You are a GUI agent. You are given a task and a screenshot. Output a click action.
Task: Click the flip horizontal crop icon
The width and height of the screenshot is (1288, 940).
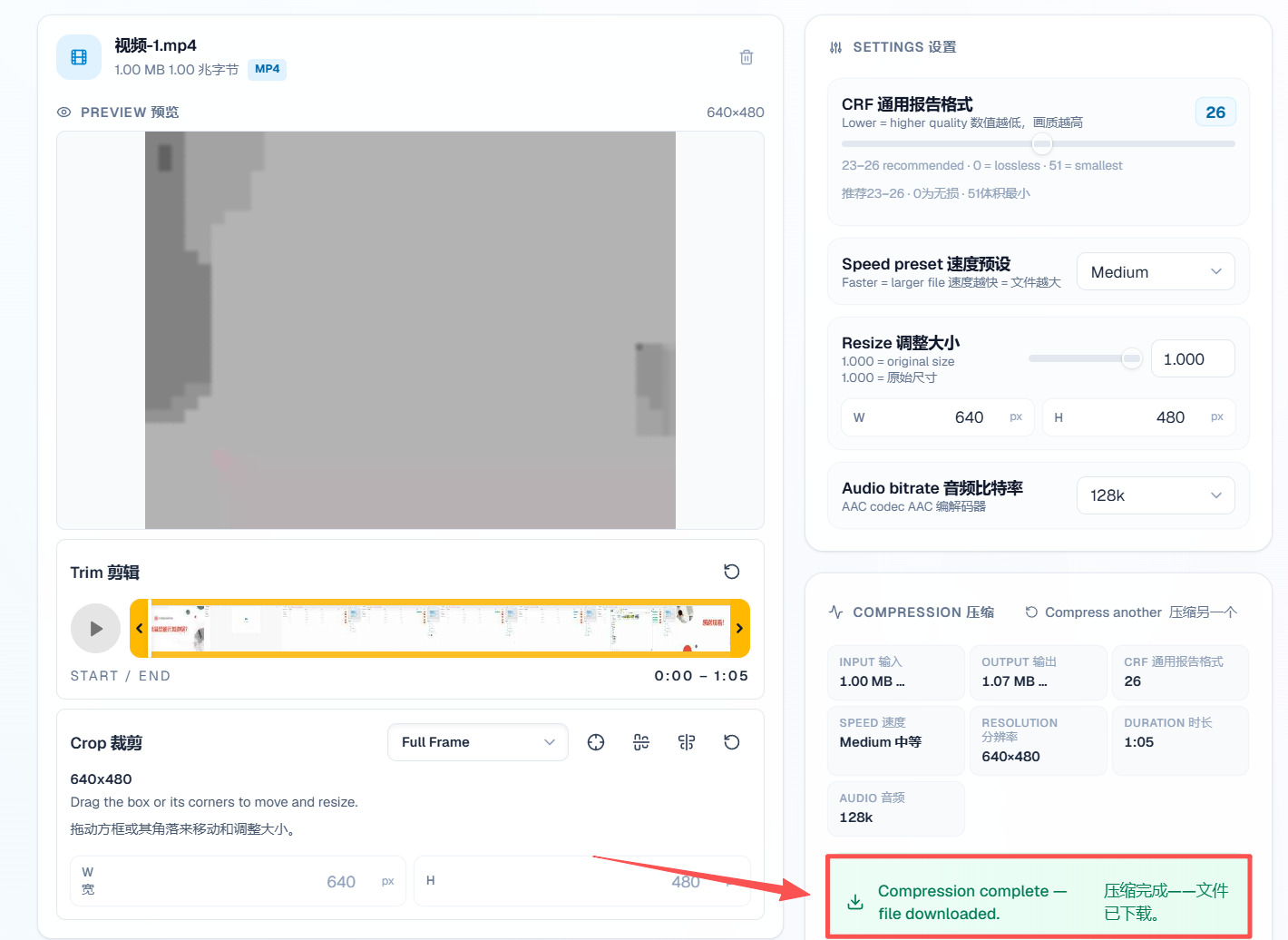[x=687, y=742]
